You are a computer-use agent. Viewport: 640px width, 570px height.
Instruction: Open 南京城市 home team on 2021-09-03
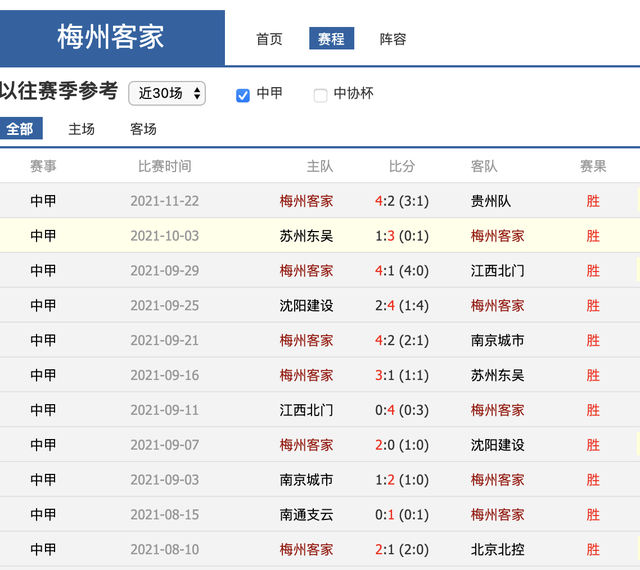(x=306, y=480)
